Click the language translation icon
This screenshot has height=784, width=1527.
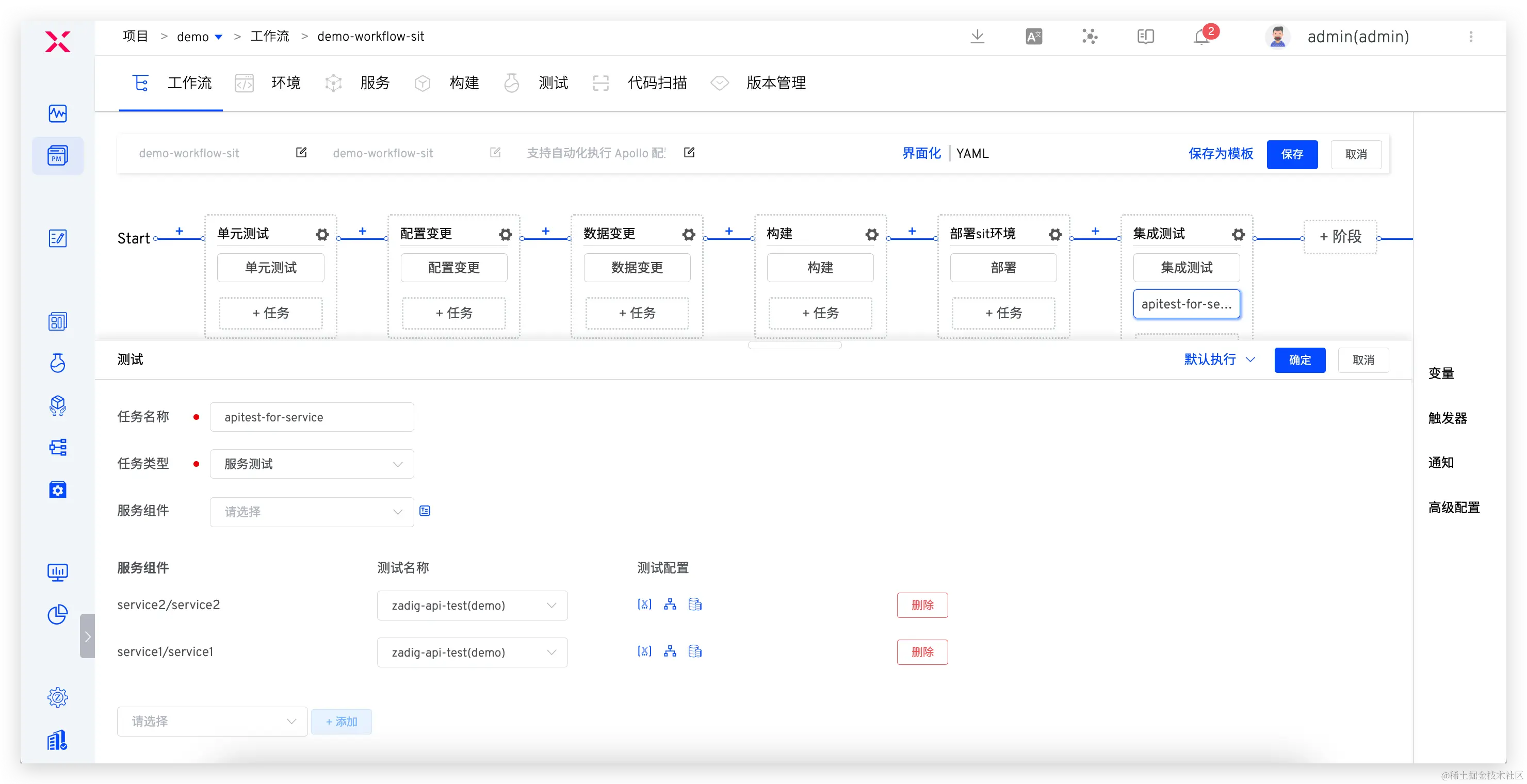[x=1034, y=37]
